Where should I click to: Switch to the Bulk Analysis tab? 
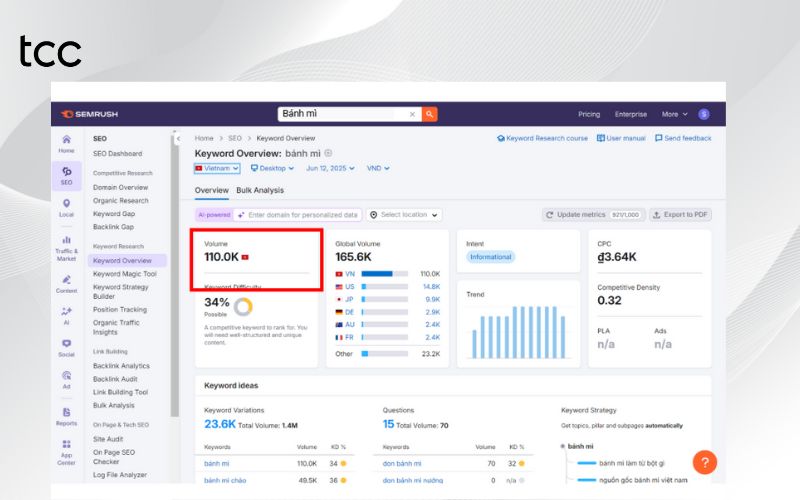click(x=260, y=190)
